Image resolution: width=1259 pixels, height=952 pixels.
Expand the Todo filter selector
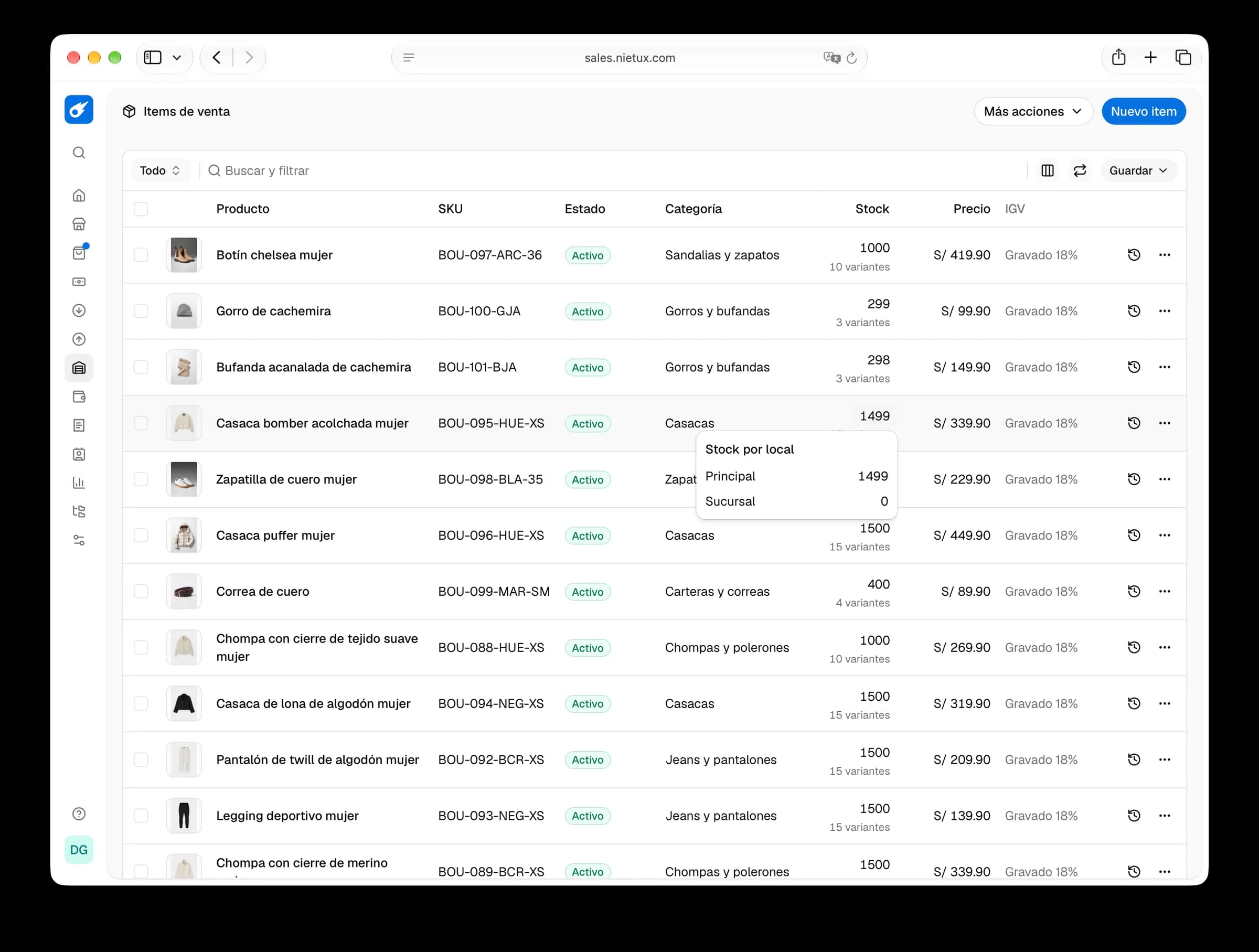[160, 170]
